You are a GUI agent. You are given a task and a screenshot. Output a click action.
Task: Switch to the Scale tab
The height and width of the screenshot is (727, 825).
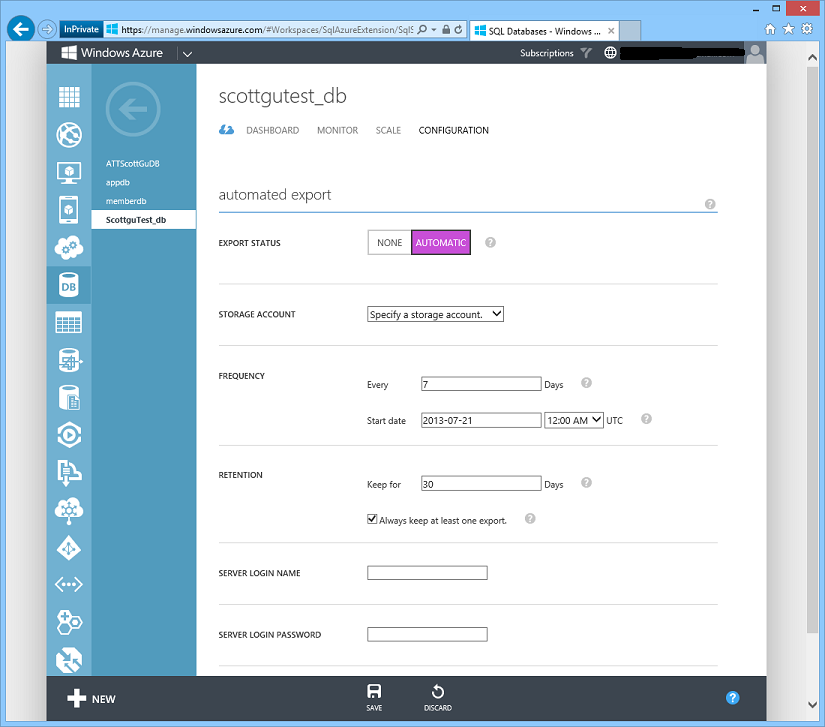pos(388,130)
